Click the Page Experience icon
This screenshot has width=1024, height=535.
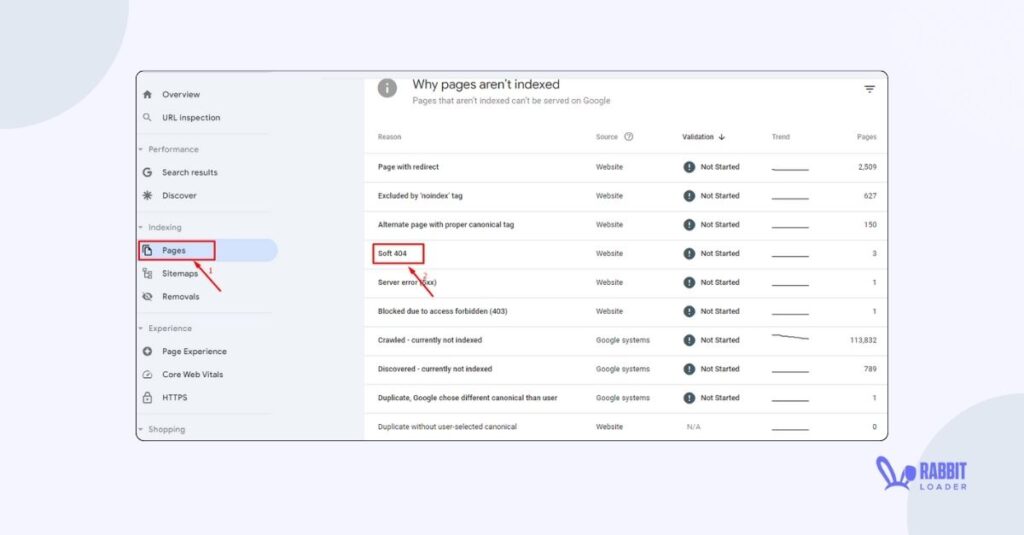click(x=148, y=351)
